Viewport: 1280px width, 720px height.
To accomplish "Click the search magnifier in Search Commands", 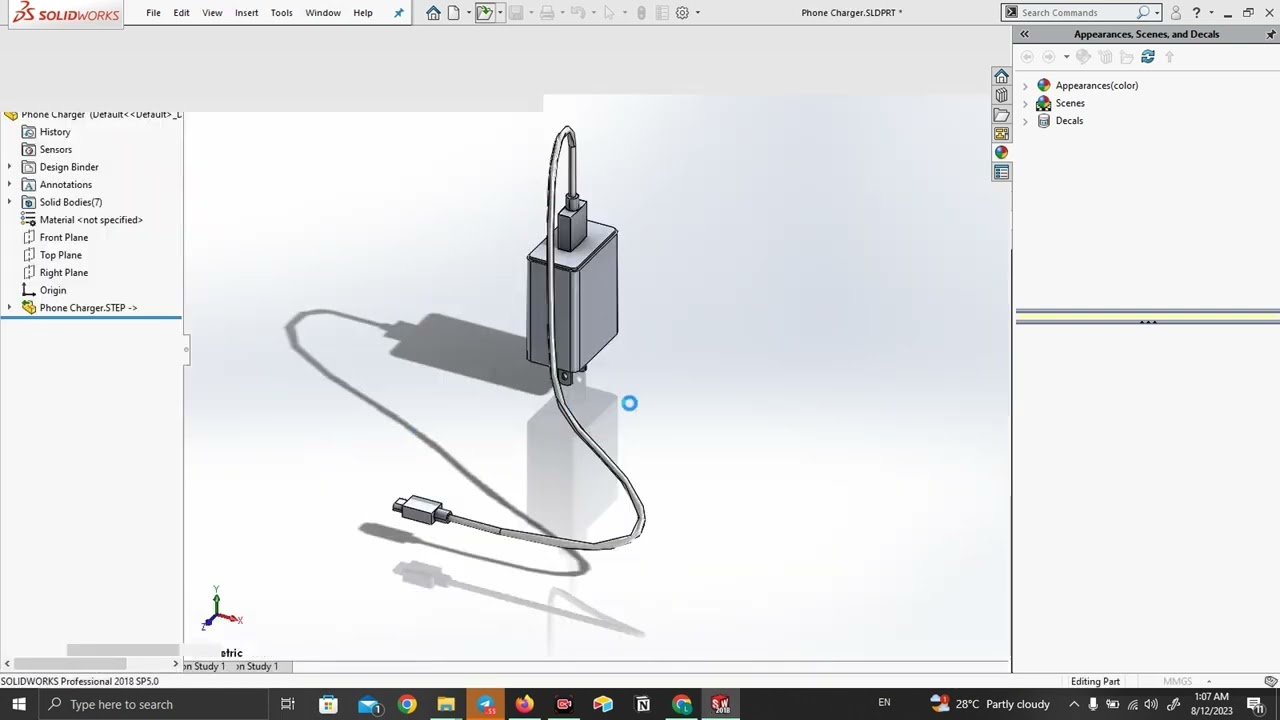I will [1143, 13].
